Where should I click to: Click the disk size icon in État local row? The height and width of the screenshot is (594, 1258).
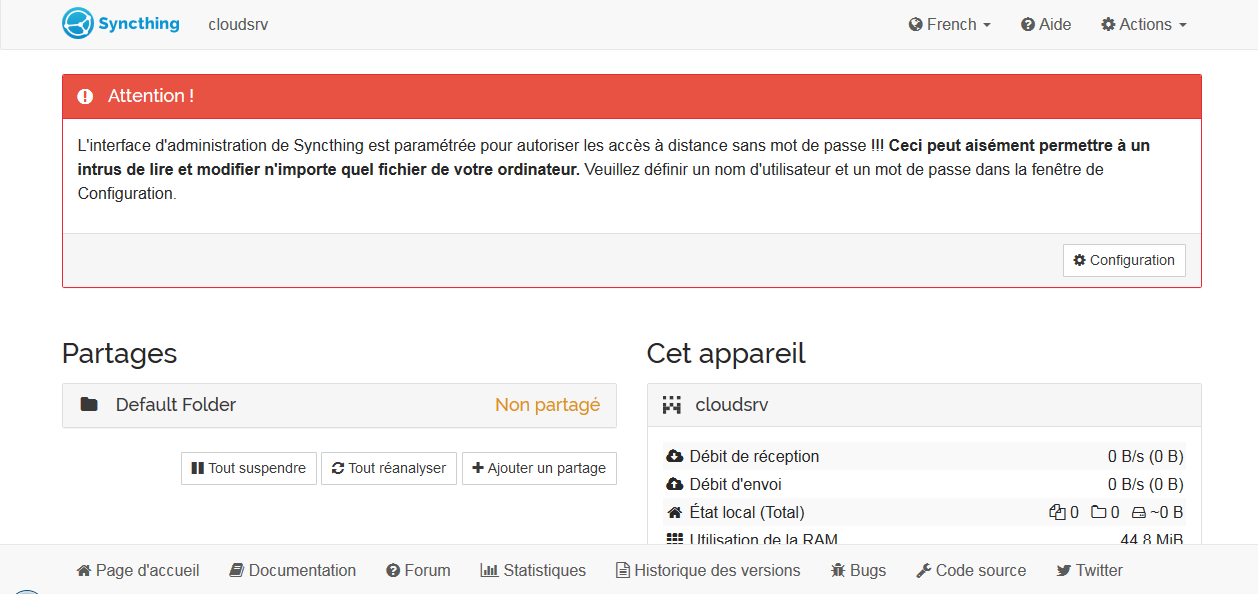(1138, 513)
